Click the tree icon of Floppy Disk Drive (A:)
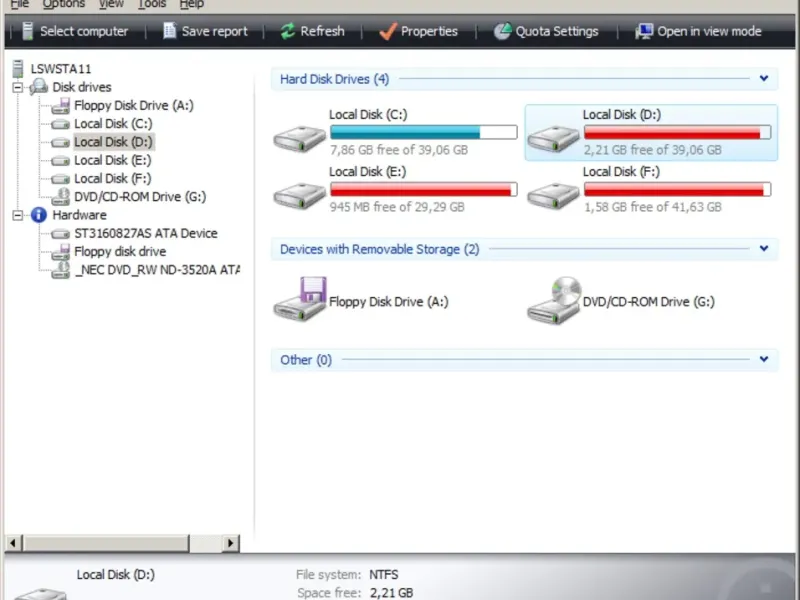Viewport: 800px width, 600px height. coord(61,106)
